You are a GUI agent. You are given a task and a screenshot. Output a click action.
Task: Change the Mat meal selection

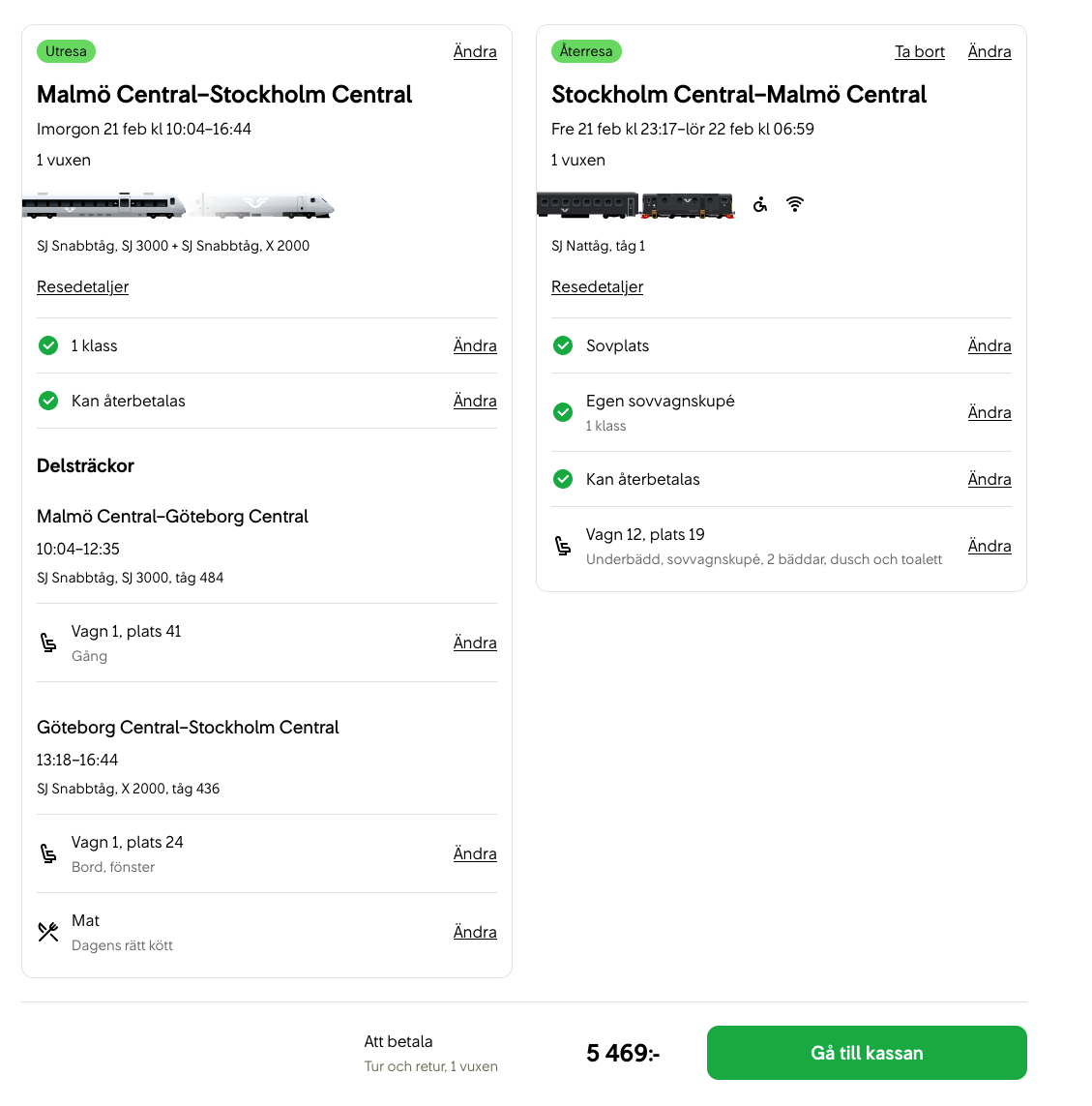coord(475,932)
